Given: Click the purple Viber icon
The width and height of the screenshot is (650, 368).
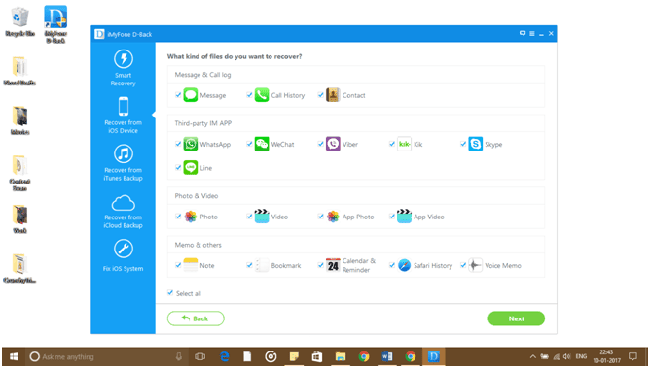Looking at the screenshot, I should [x=333, y=144].
